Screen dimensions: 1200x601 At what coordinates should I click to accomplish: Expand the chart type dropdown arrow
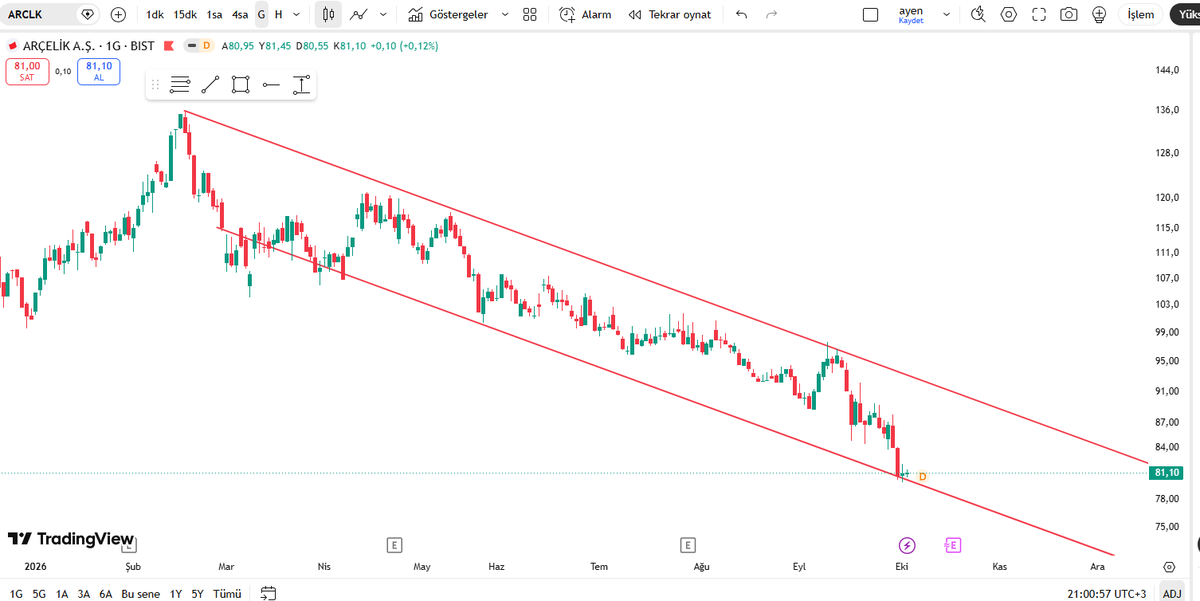click(x=383, y=15)
